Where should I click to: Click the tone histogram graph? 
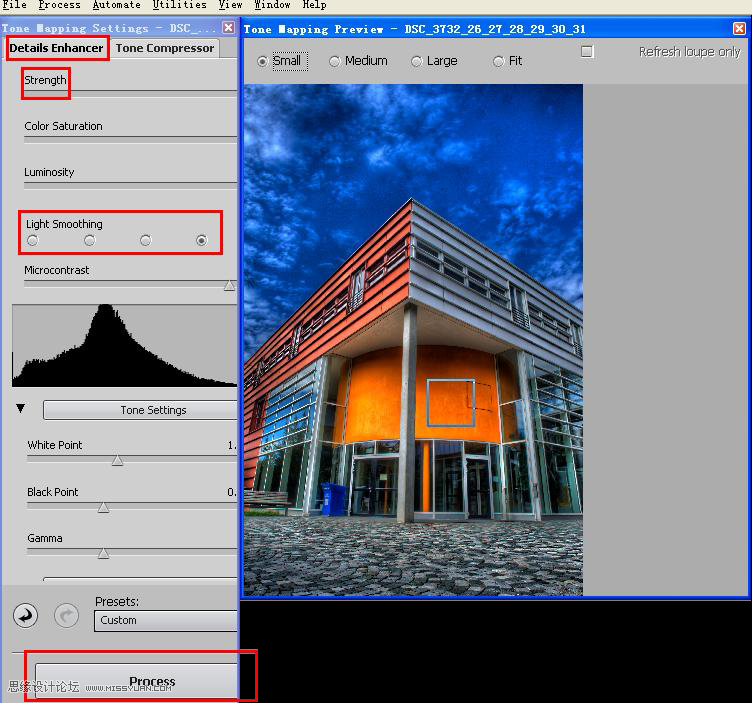(x=125, y=345)
